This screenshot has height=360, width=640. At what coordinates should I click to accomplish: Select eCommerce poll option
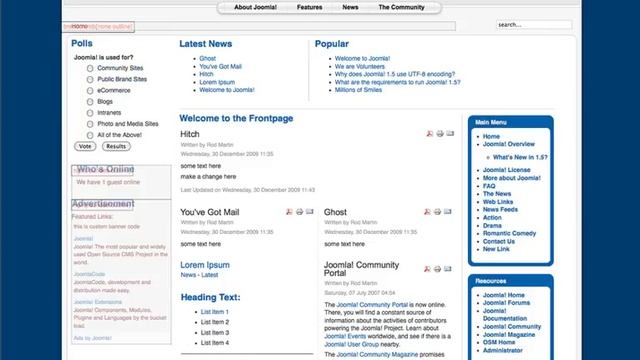pos(90,91)
